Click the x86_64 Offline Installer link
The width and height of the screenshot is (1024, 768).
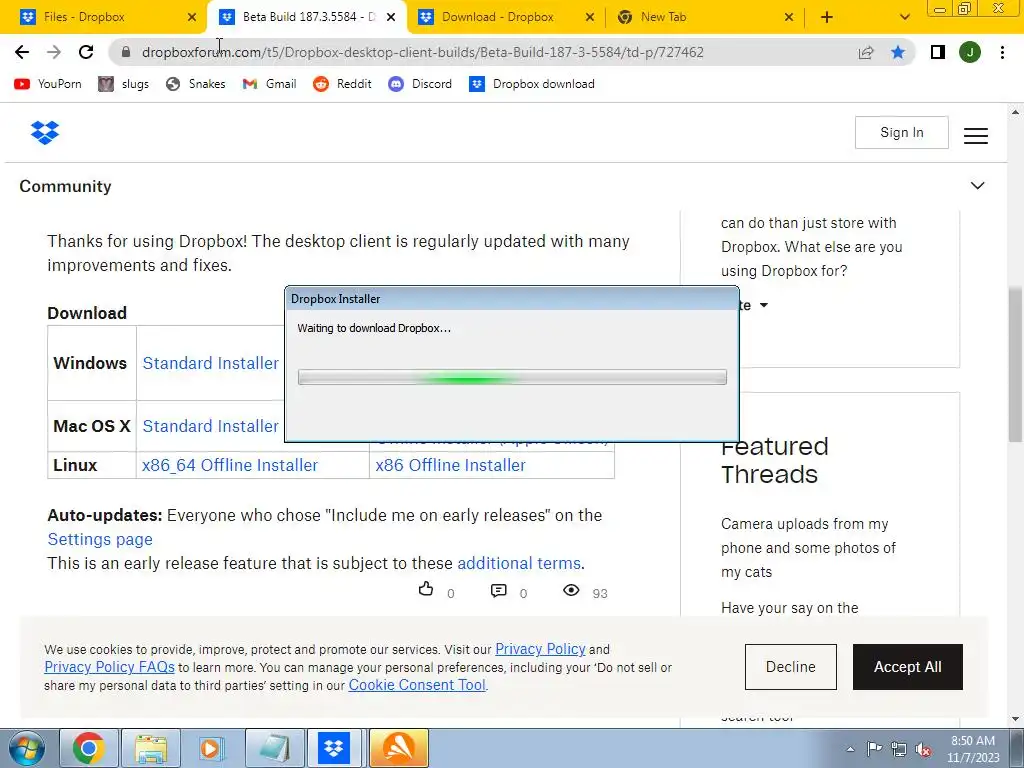point(230,465)
